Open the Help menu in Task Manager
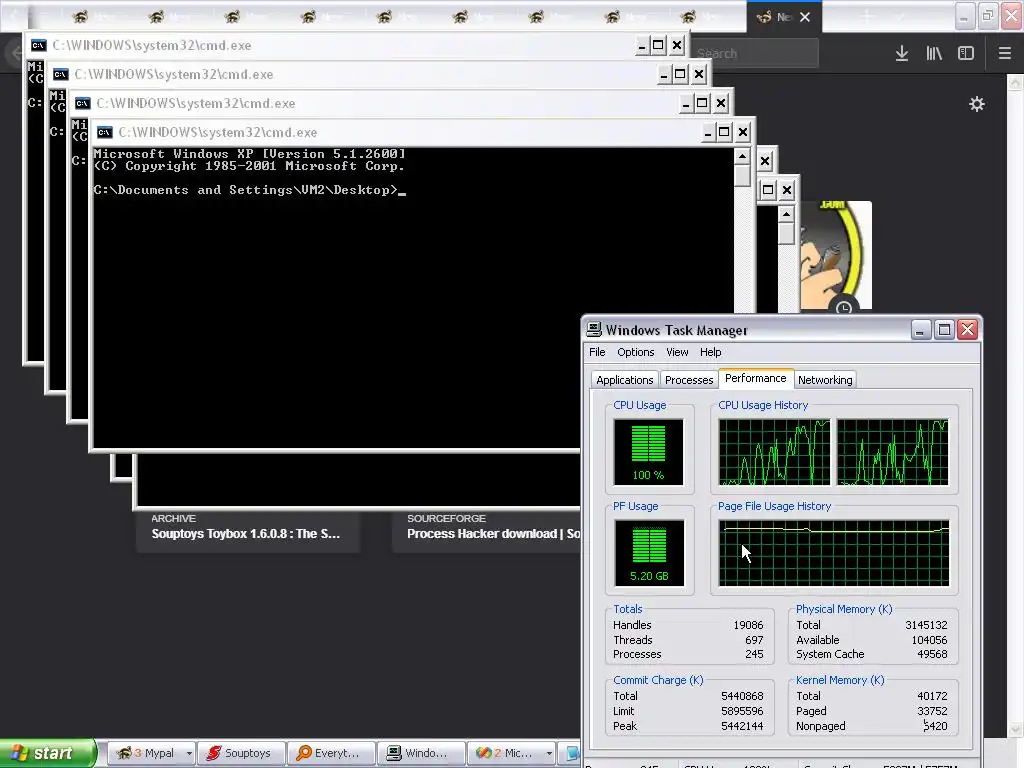Image resolution: width=1024 pixels, height=768 pixels. 711,352
